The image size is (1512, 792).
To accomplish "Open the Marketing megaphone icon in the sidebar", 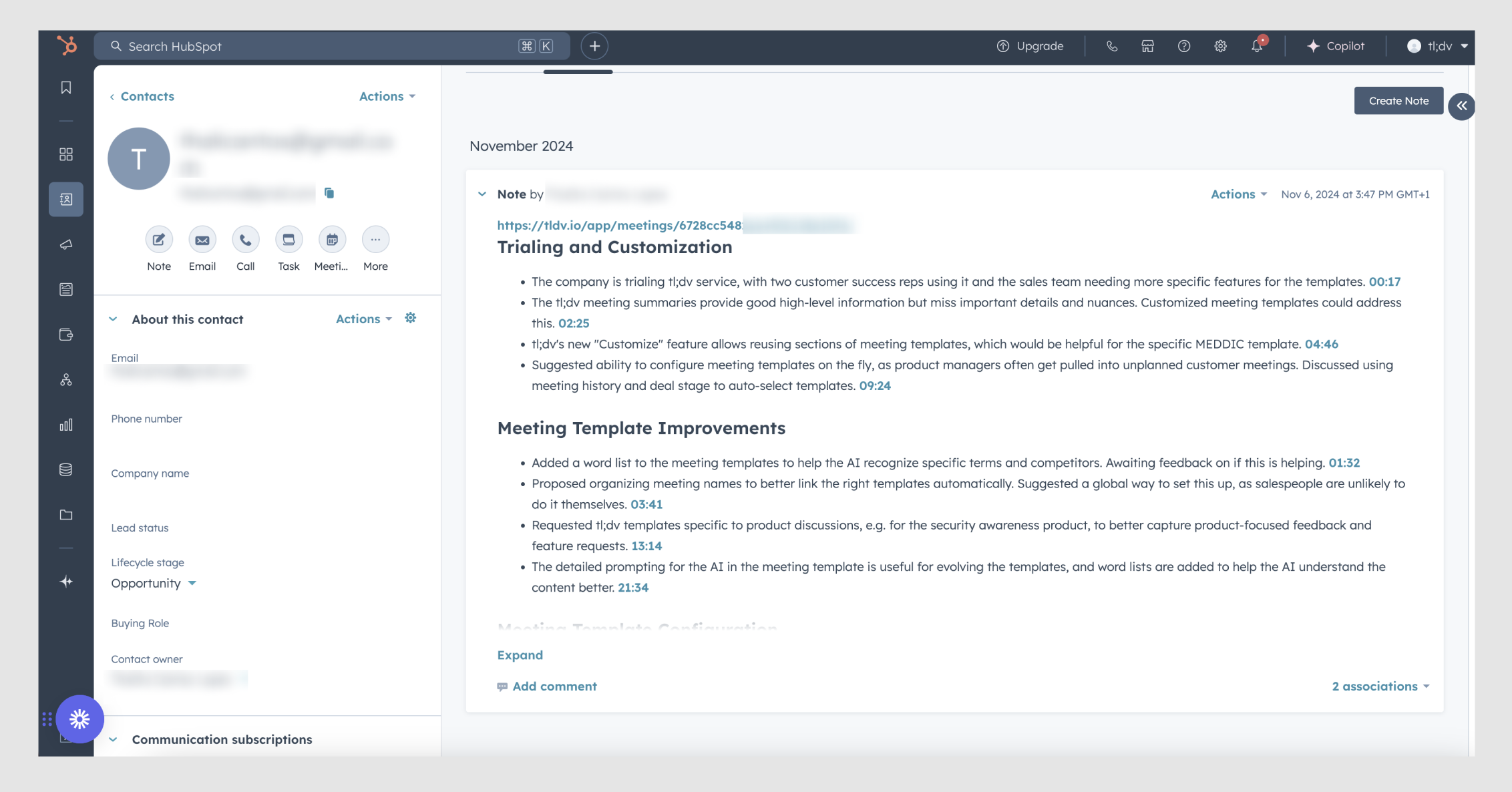I will click(x=66, y=244).
